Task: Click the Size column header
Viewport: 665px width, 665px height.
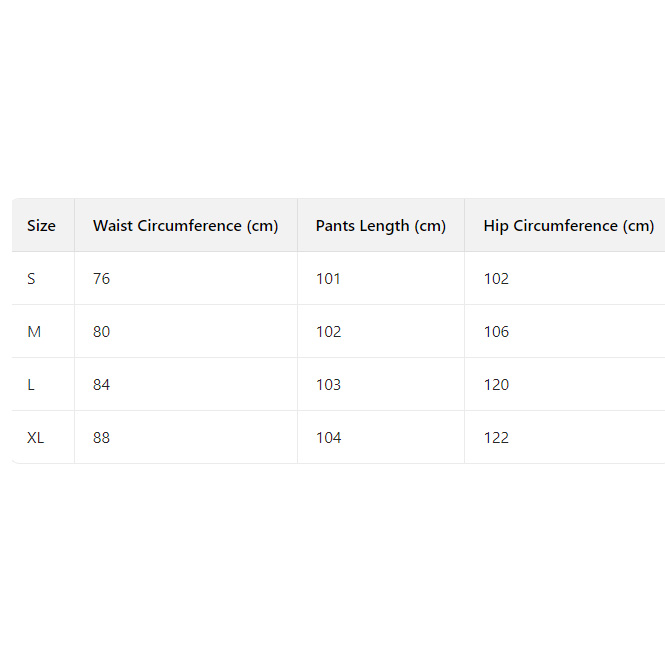Action: (41, 226)
